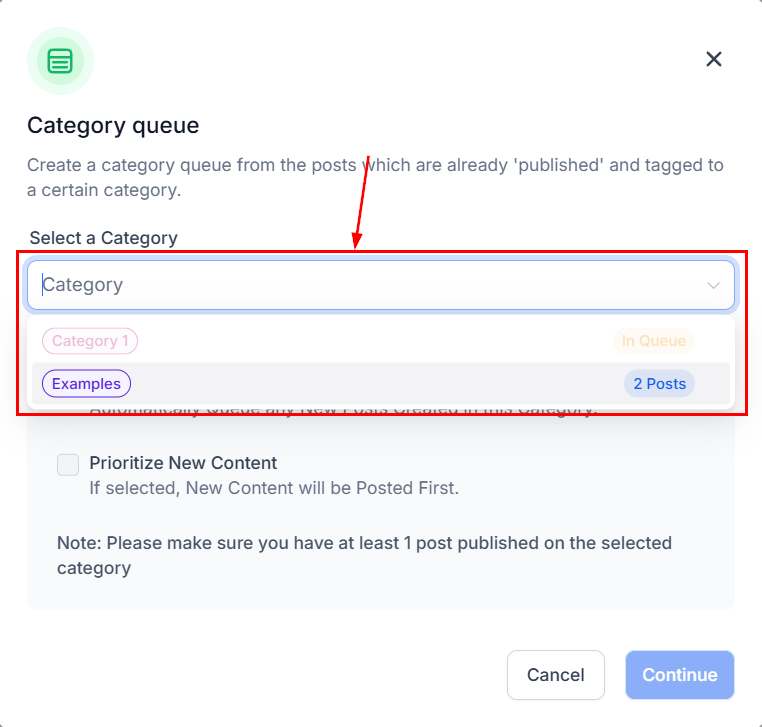Click the New Content Posted First helper text
The image size is (762, 727).
tap(273, 488)
